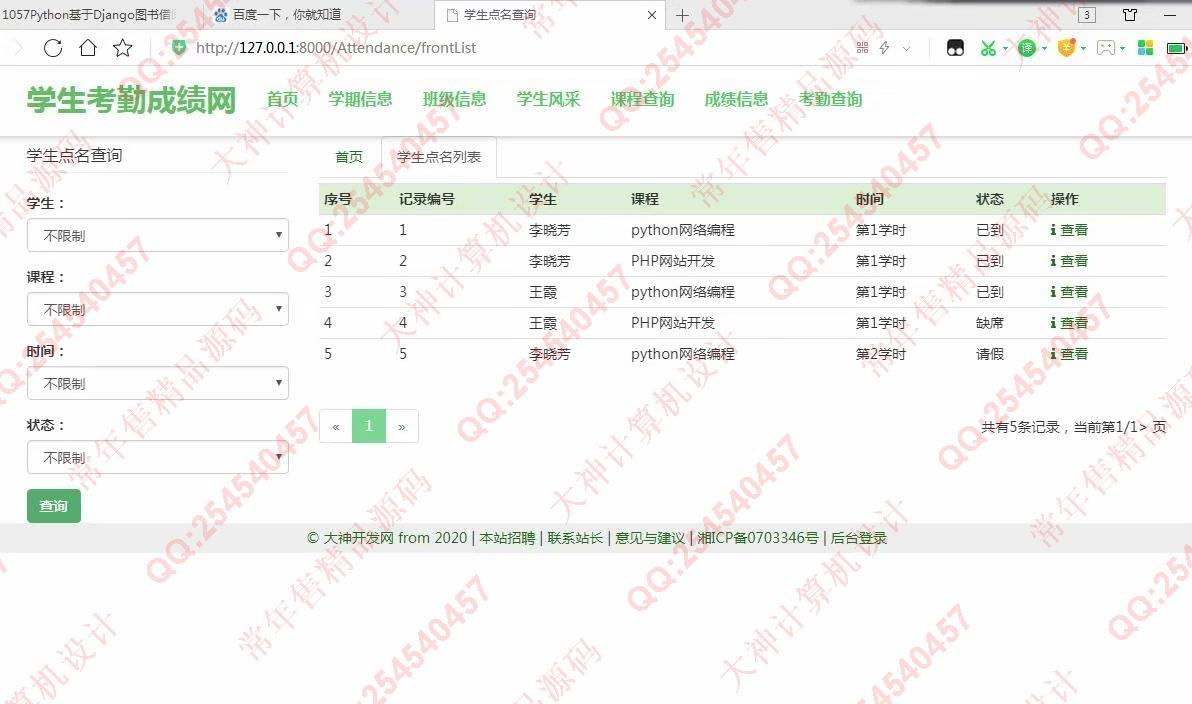This screenshot has height=704, width=1192.
Task: Click the lightning speed mode icon
Action: point(884,48)
